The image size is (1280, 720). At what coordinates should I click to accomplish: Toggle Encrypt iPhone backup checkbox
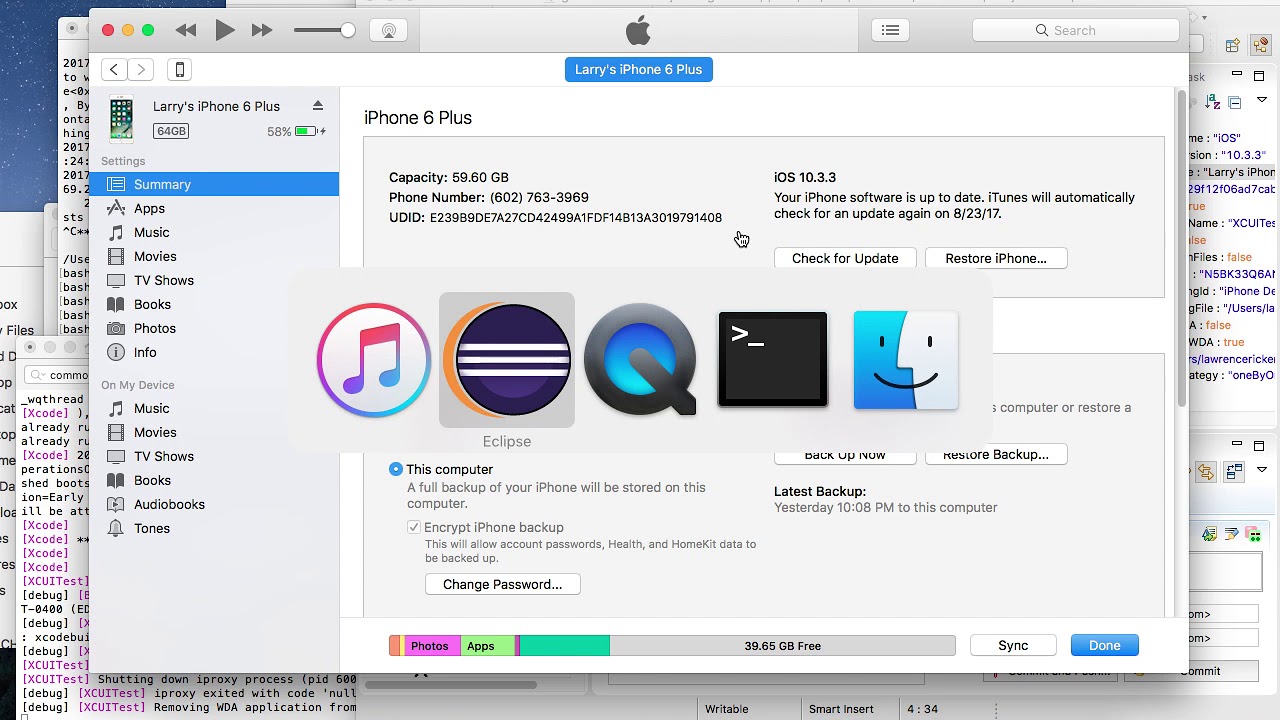414,527
